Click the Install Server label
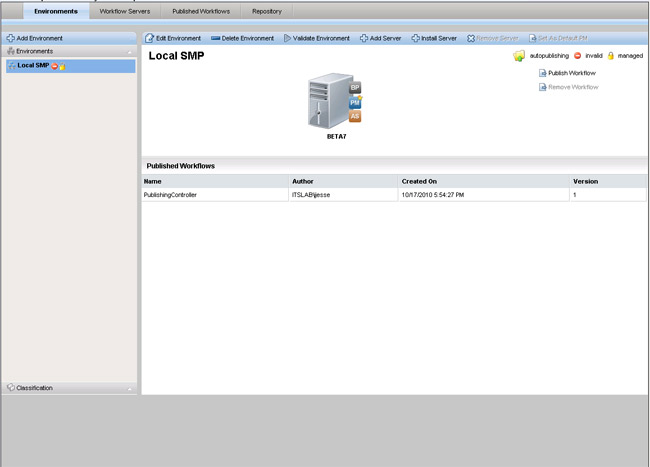The height and width of the screenshot is (467, 650). [x=439, y=38]
